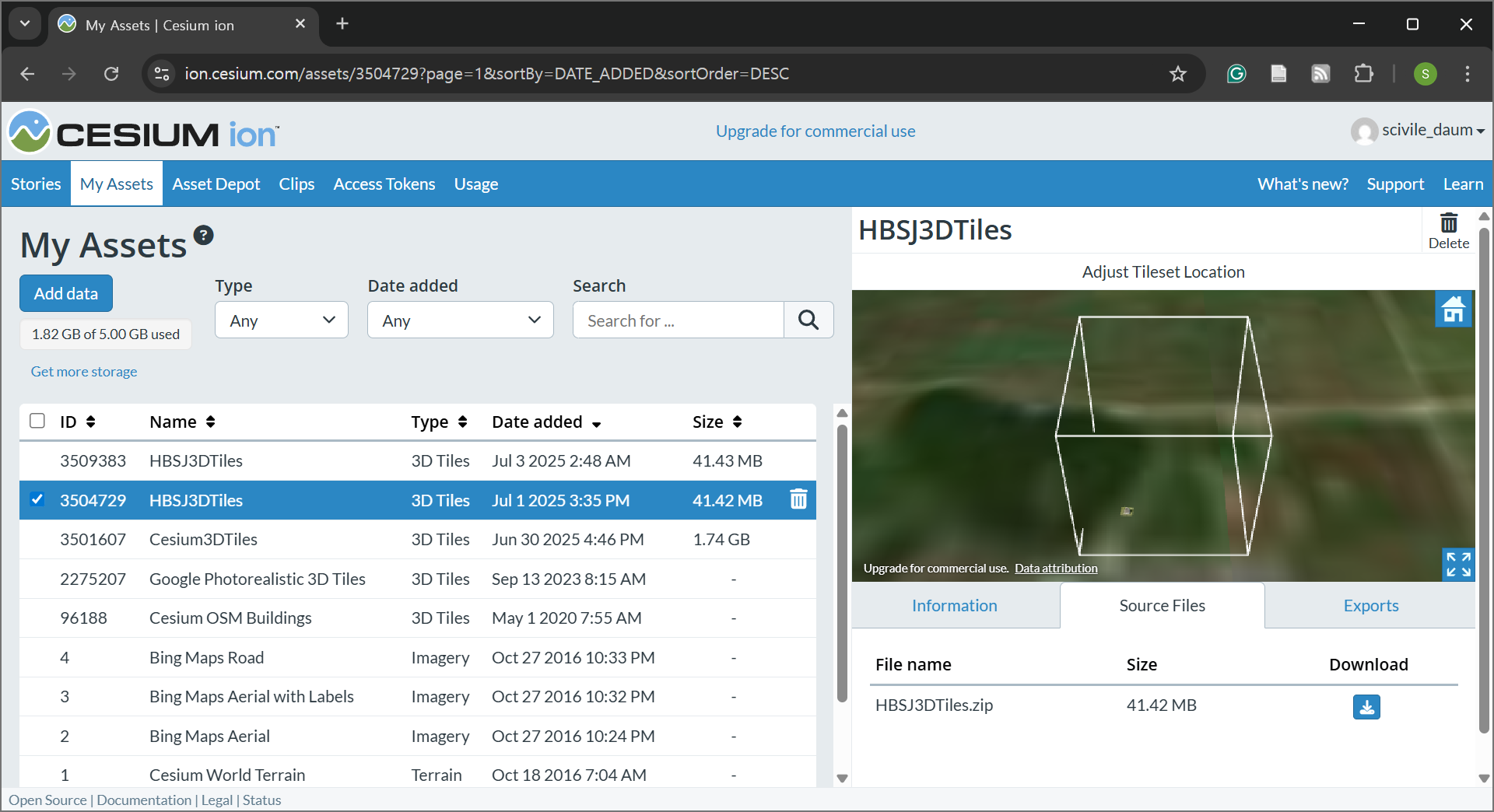
Task: View site information icon in address bar
Action: tap(162, 74)
